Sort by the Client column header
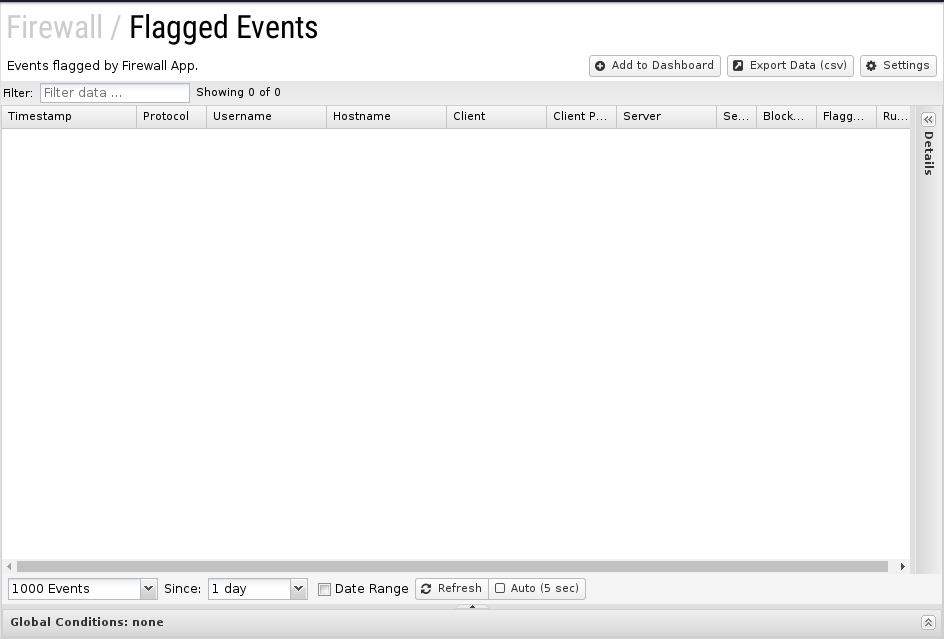Screen dimensions: 944x639 (497, 116)
